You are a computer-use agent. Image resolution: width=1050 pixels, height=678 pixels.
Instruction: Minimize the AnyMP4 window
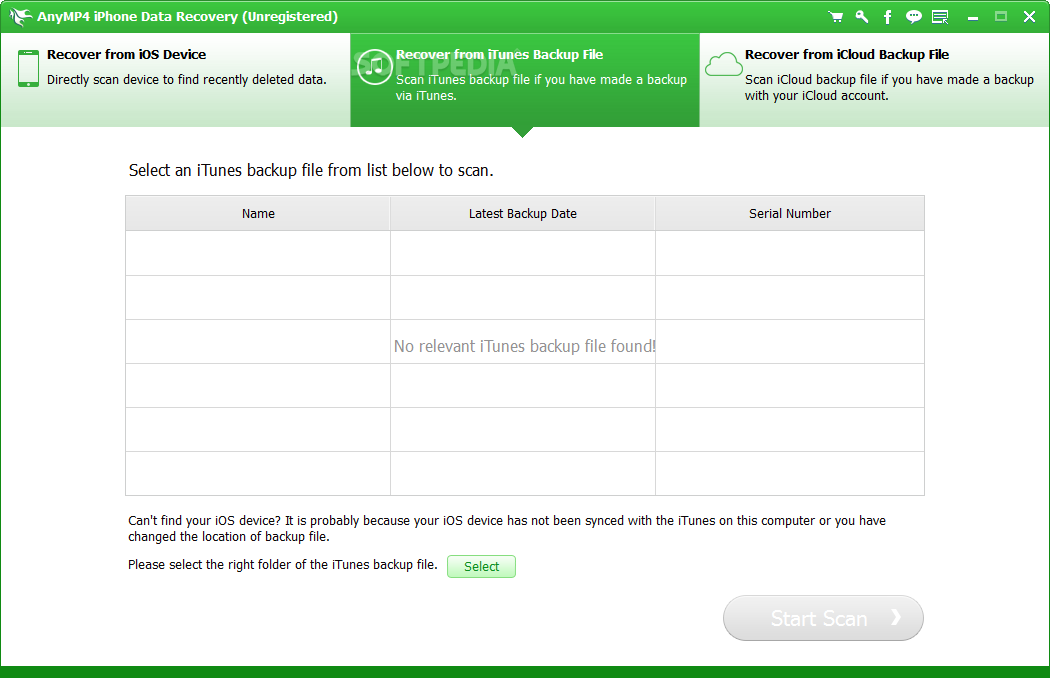(973, 17)
